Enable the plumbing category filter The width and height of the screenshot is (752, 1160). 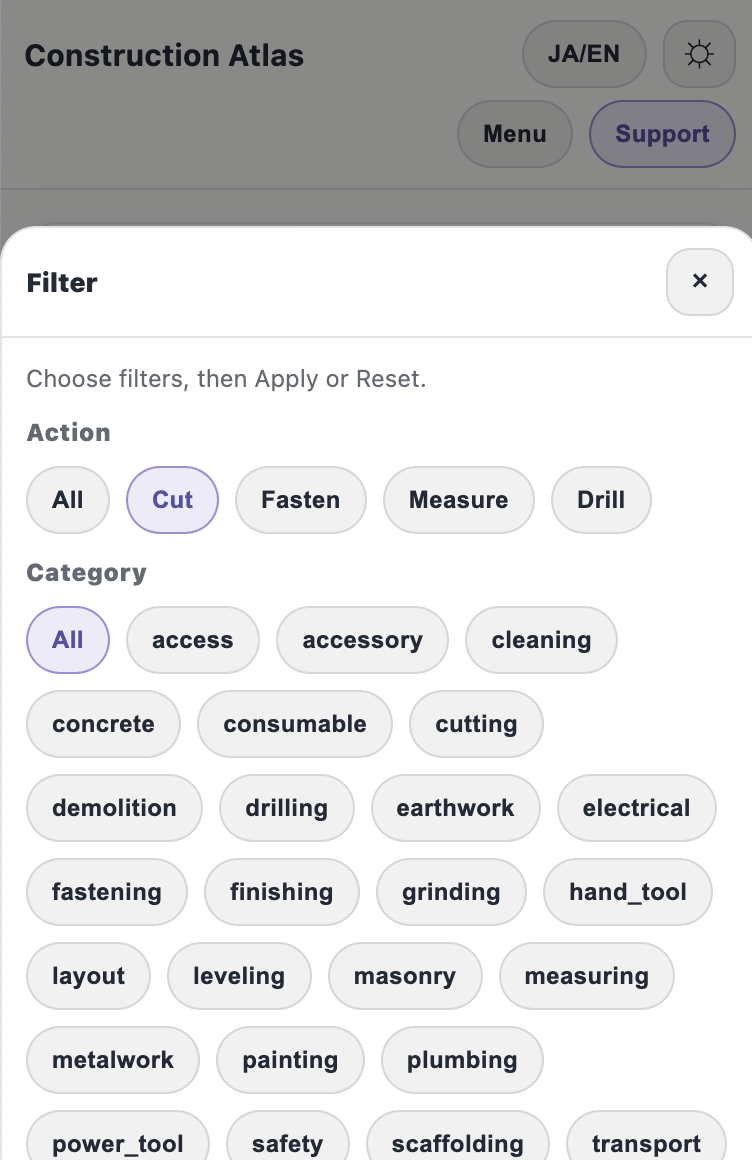(462, 1060)
